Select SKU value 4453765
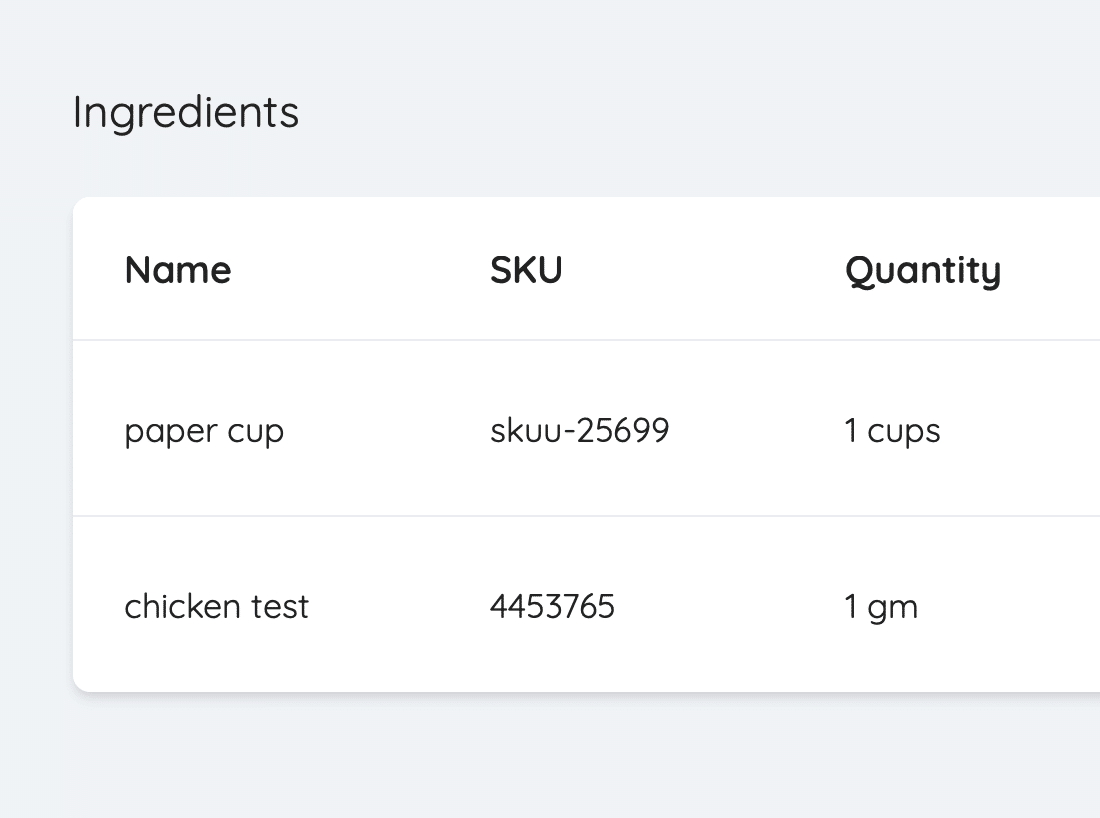Screen dimensions: 1100x818 tap(551, 606)
